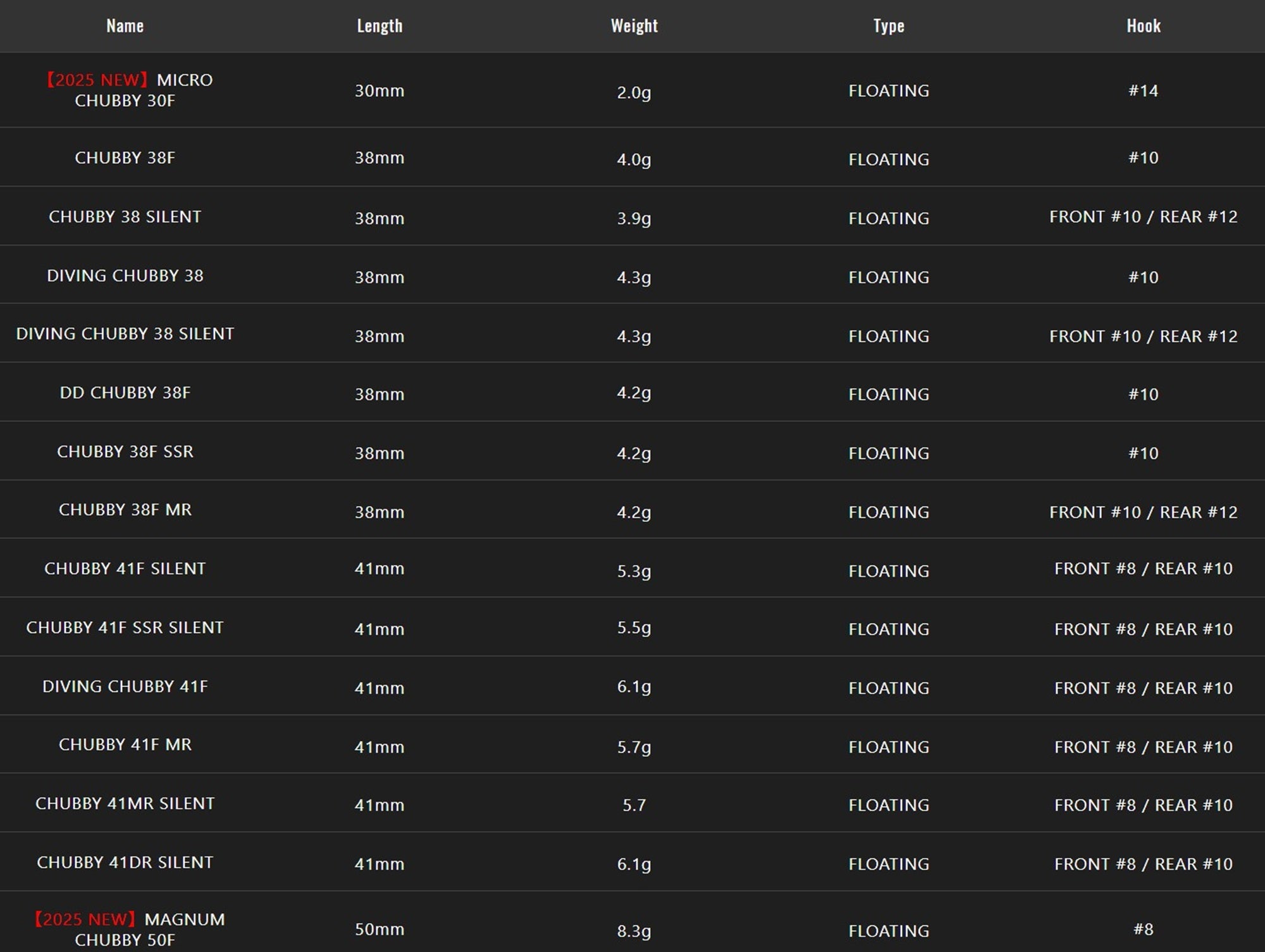Viewport: 1265px width, 952px height.
Task: Select the CHUBBY 41MR SILENT row
Action: (632, 803)
